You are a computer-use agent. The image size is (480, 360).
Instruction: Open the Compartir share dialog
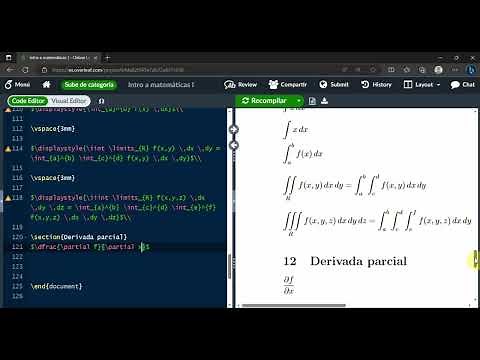coord(288,85)
